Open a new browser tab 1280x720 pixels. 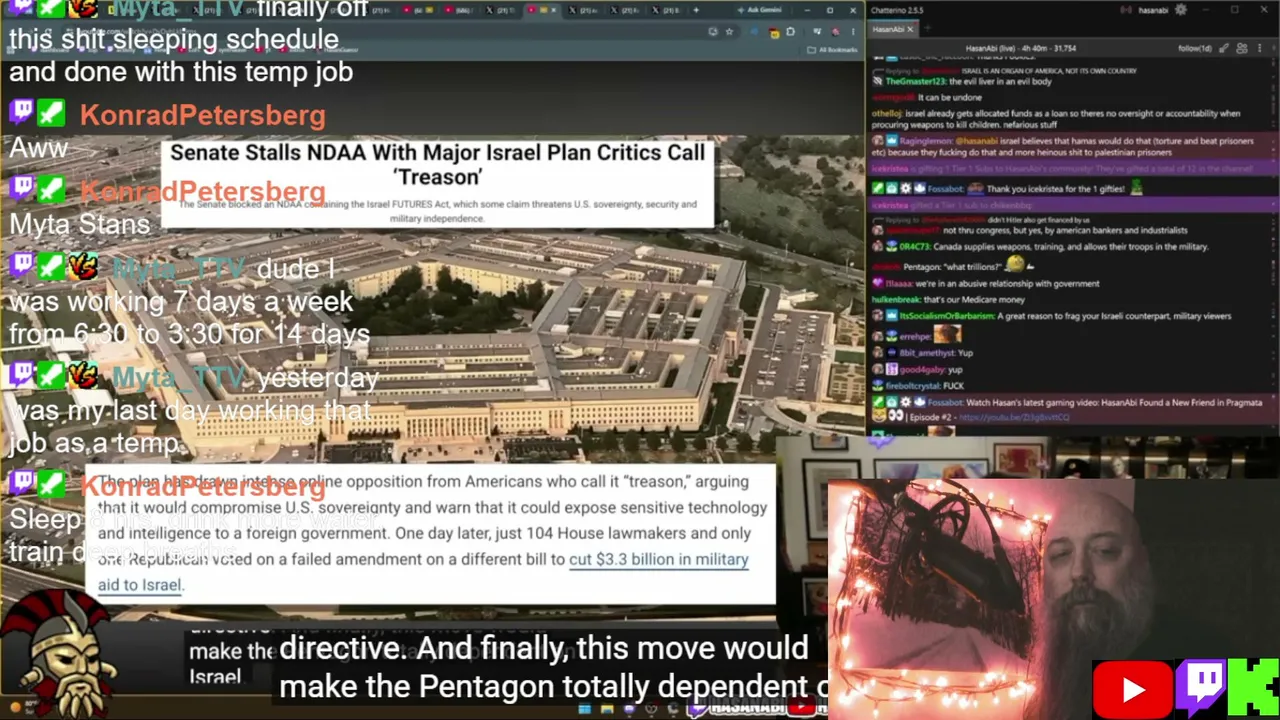[696, 10]
